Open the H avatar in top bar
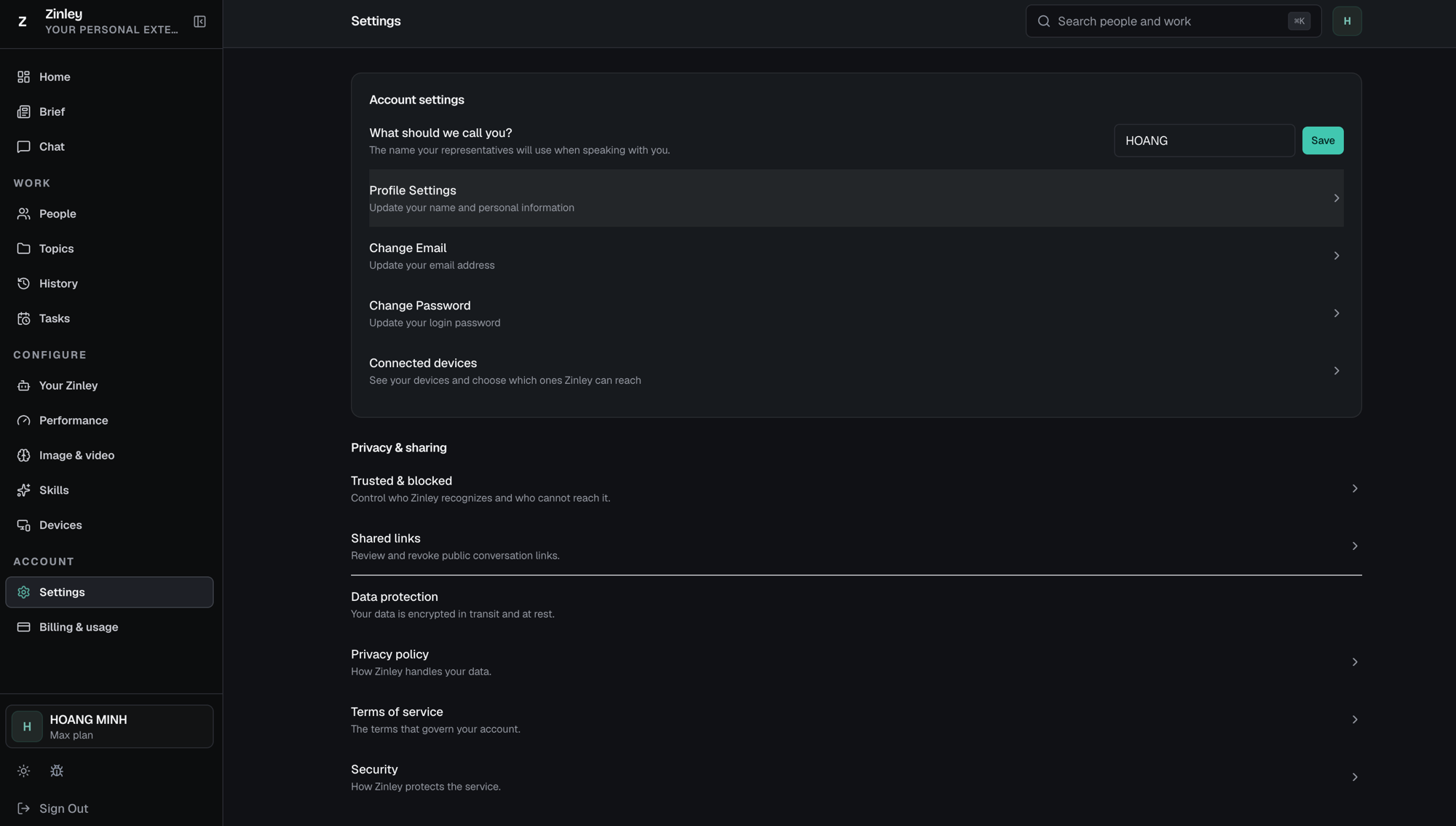 click(x=1347, y=21)
